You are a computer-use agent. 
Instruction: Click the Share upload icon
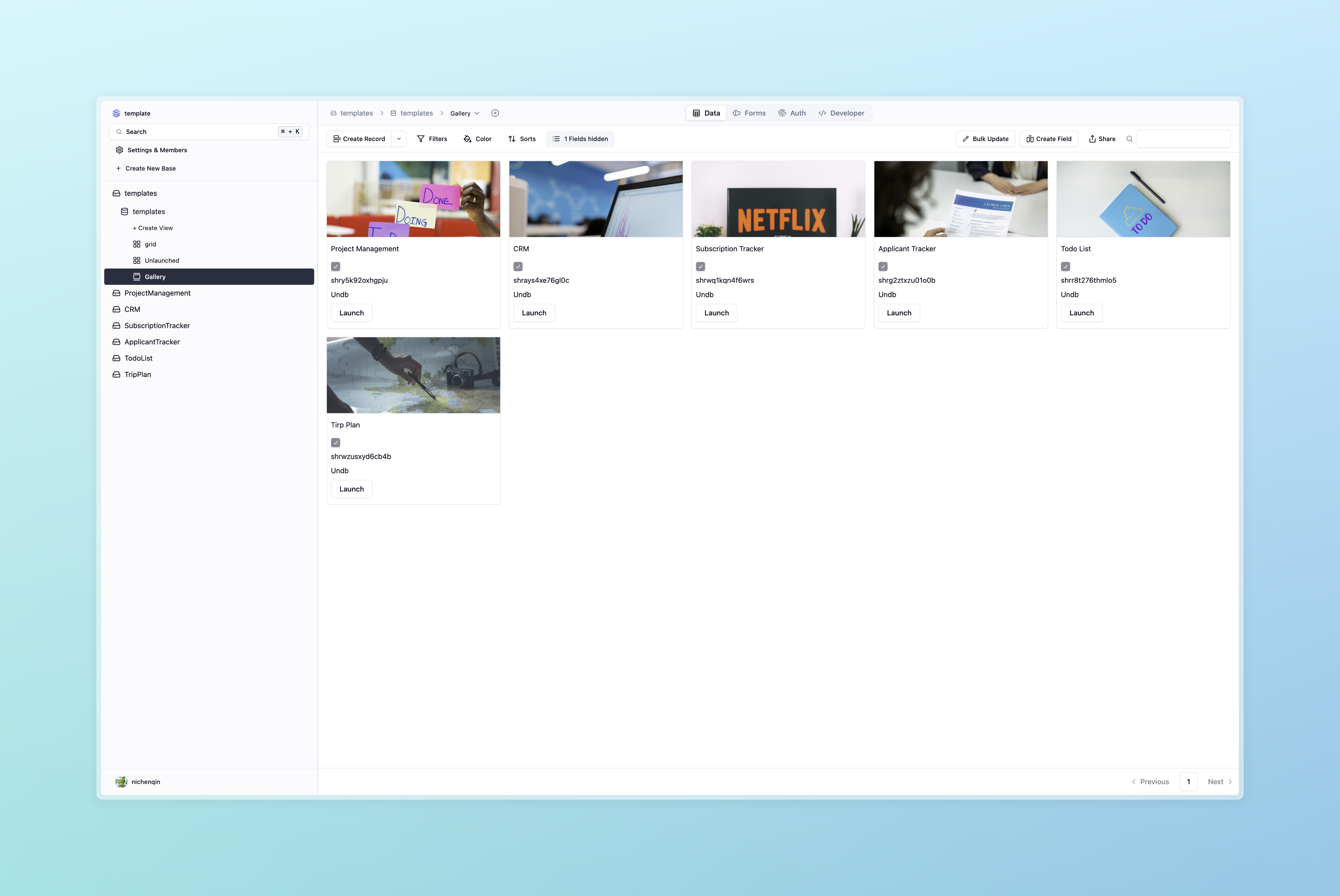click(1092, 139)
